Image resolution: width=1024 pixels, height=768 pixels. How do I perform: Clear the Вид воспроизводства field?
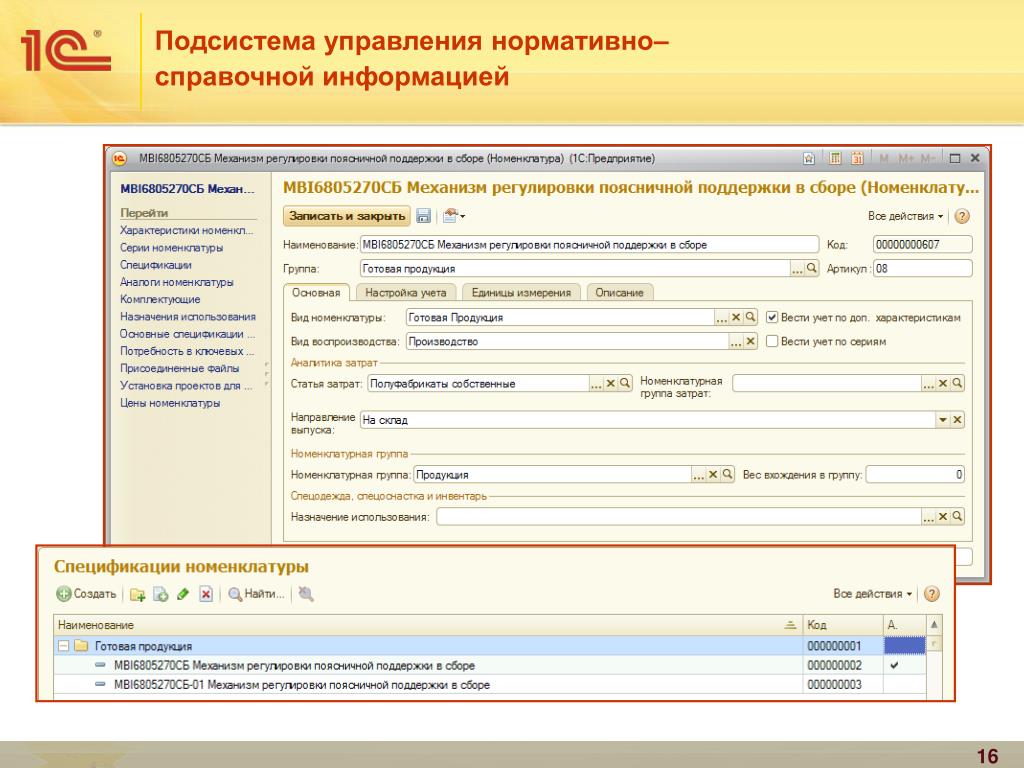coord(750,342)
